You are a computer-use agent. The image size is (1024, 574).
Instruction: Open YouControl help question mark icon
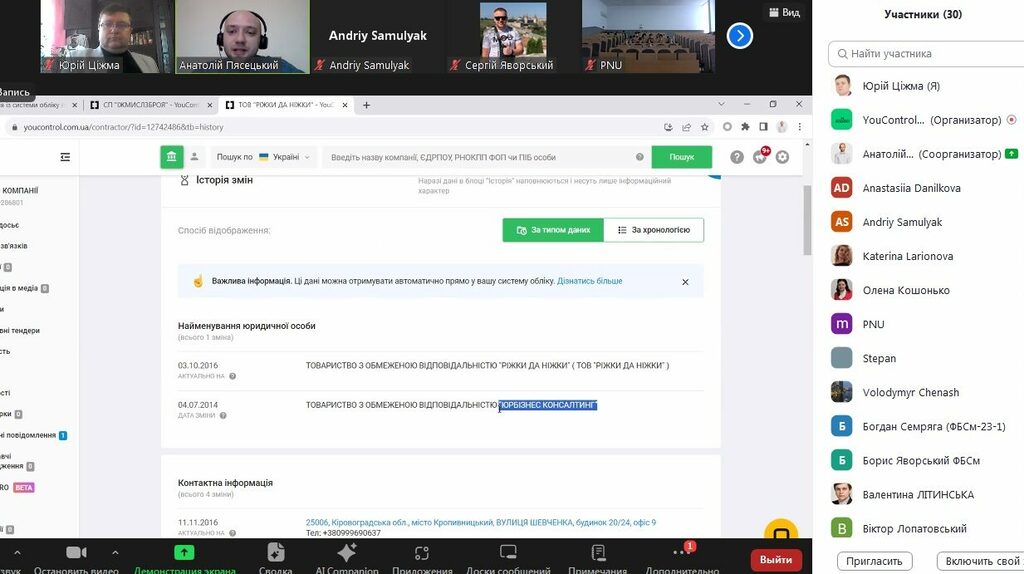(737, 157)
